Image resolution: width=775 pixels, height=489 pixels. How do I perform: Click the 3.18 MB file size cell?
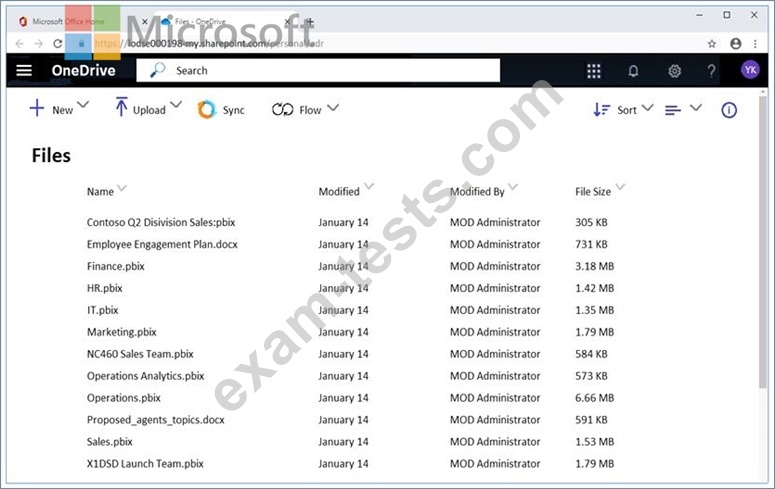pos(594,267)
